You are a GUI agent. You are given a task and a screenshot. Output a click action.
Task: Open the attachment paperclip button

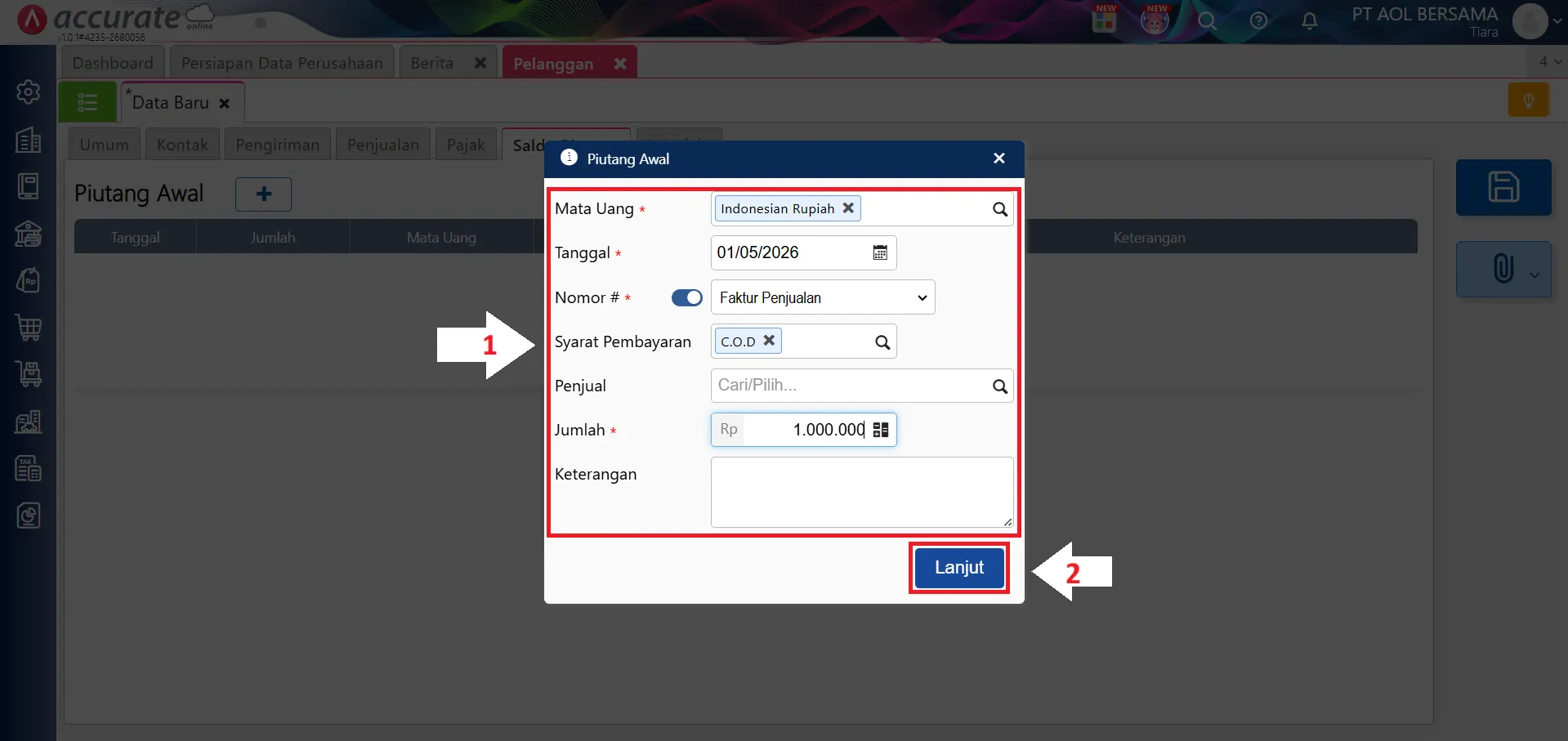1502,269
